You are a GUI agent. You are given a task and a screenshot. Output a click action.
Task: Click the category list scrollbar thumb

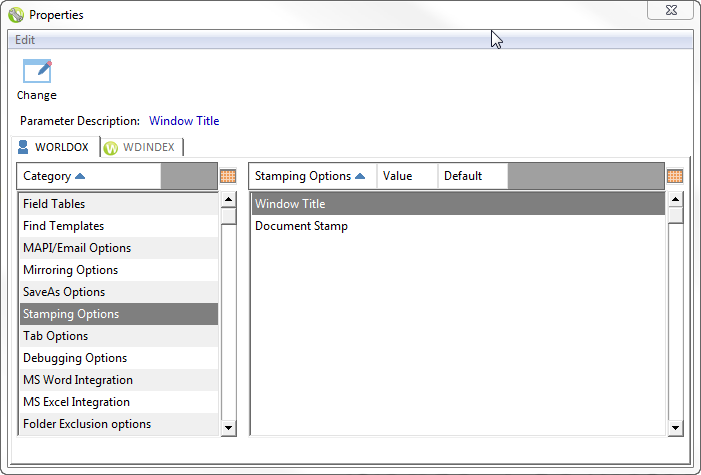coord(228,216)
